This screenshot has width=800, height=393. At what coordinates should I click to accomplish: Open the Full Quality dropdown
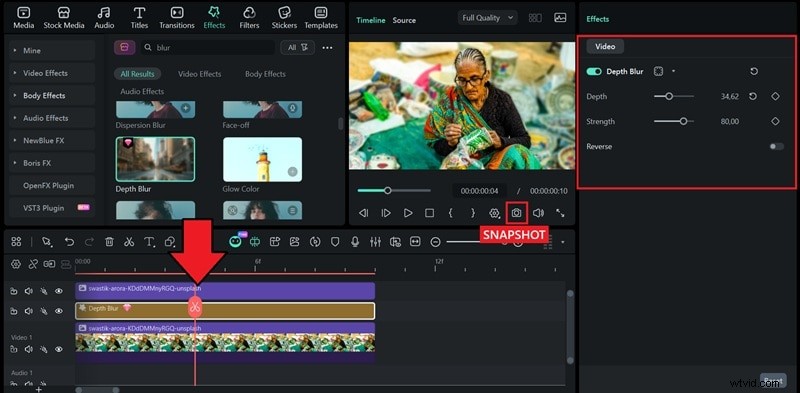tap(487, 18)
